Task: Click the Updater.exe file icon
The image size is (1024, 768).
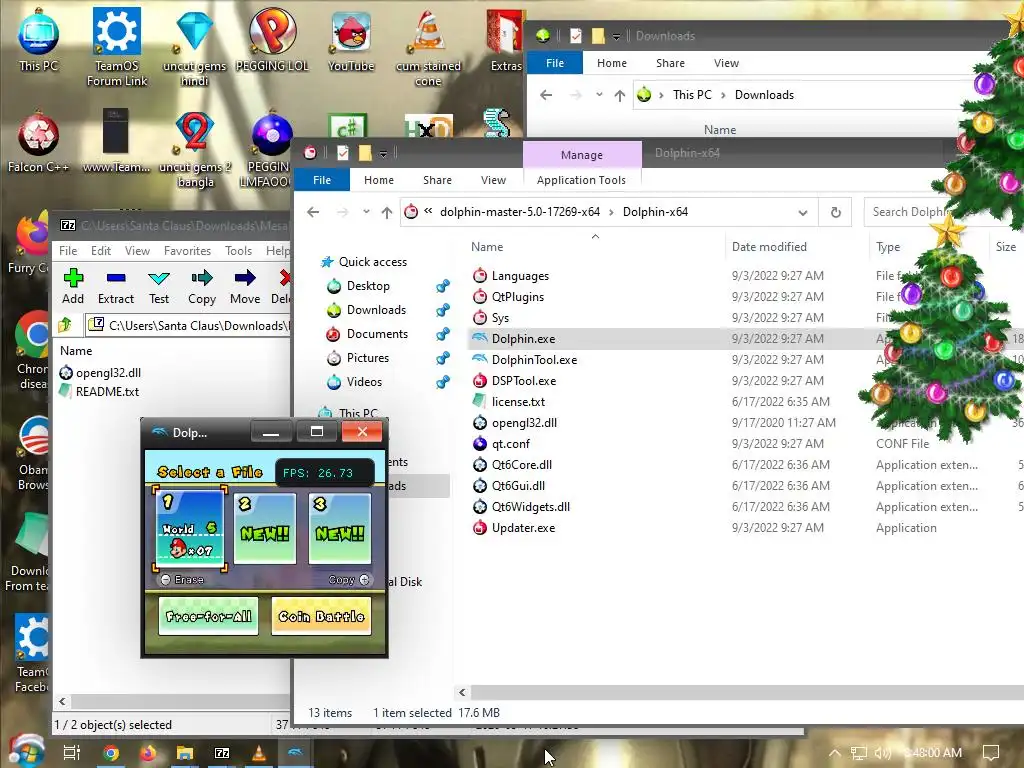Action: point(480,528)
